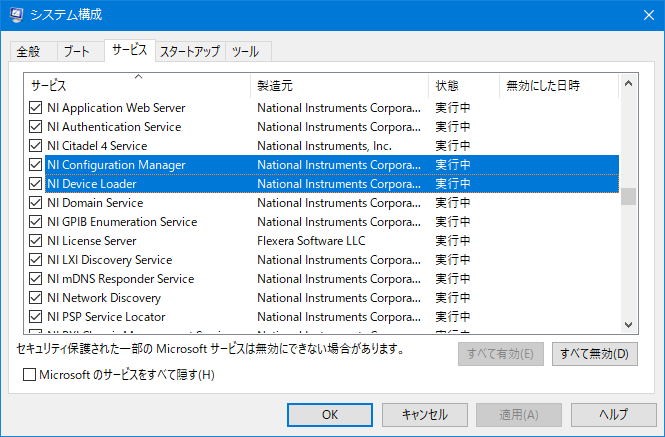This screenshot has width=665, height=437.
Task: Uncheck NI Domain Service checkbox
Action: tap(36, 203)
